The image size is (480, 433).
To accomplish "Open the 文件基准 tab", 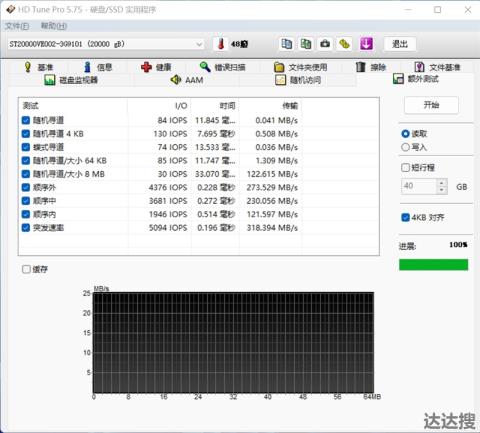I will coord(437,67).
